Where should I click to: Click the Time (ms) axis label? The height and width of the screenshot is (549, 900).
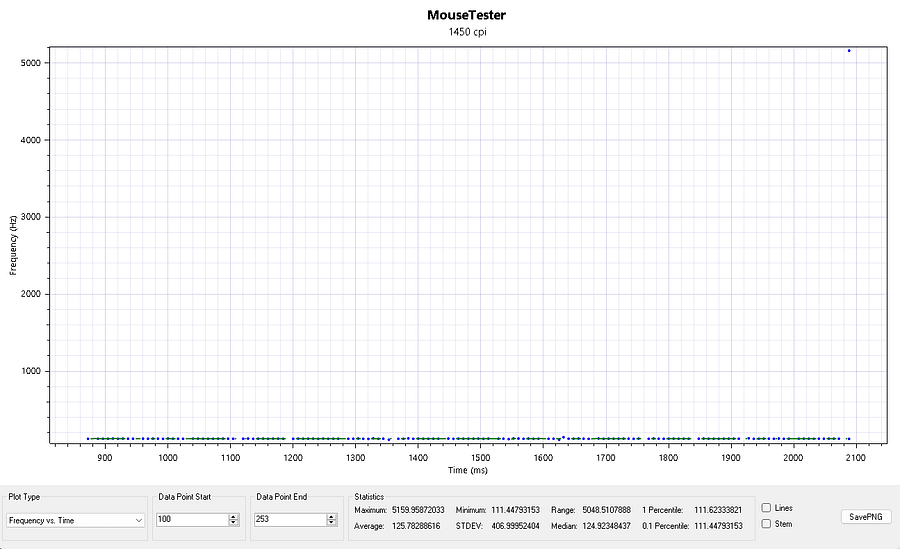click(467, 470)
